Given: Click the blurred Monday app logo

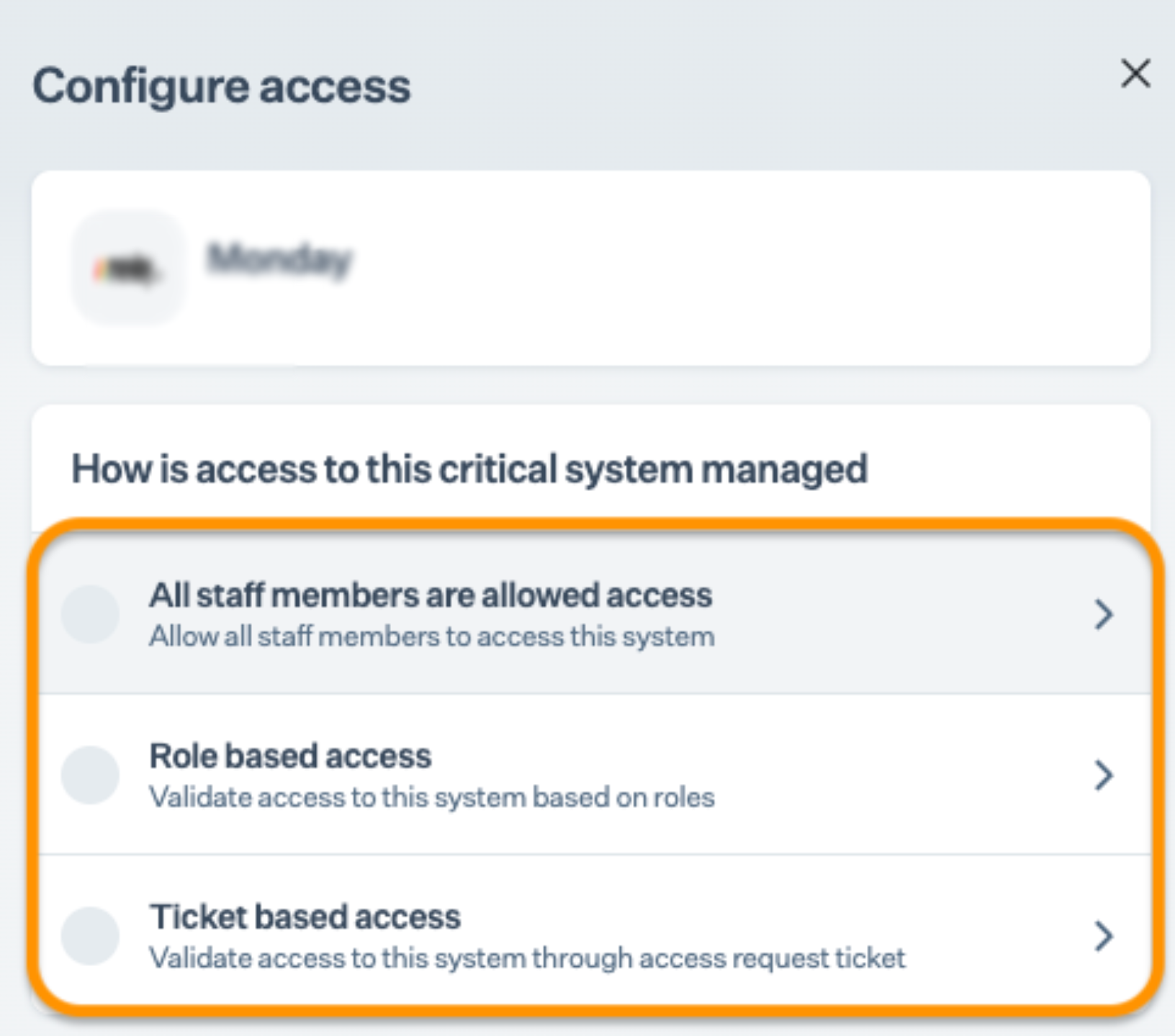Looking at the screenshot, I should 127,269.
